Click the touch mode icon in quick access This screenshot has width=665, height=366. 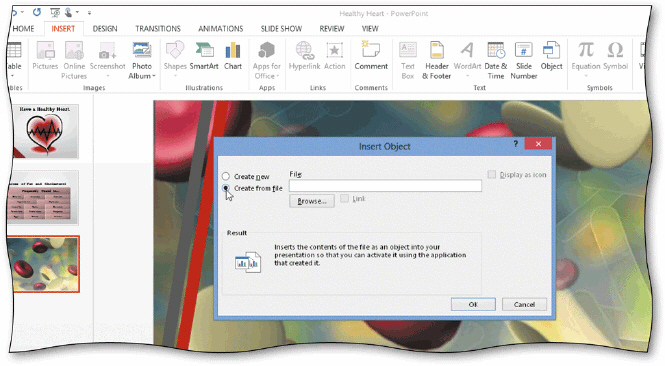(69, 12)
